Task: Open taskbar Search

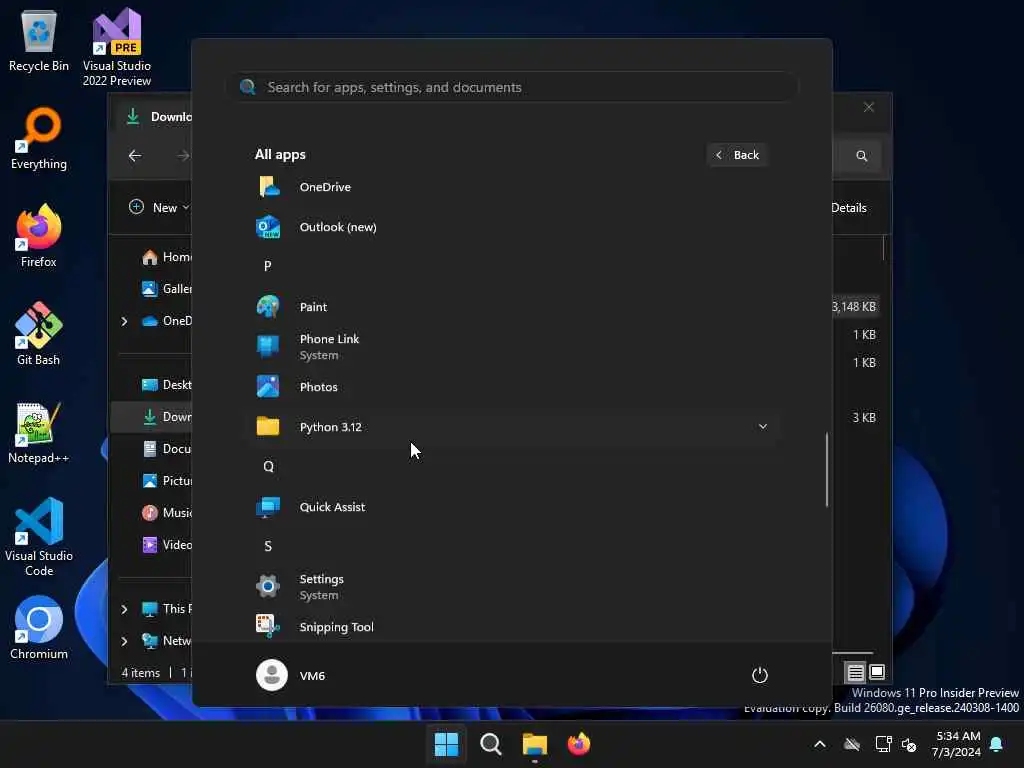Action: [x=490, y=744]
